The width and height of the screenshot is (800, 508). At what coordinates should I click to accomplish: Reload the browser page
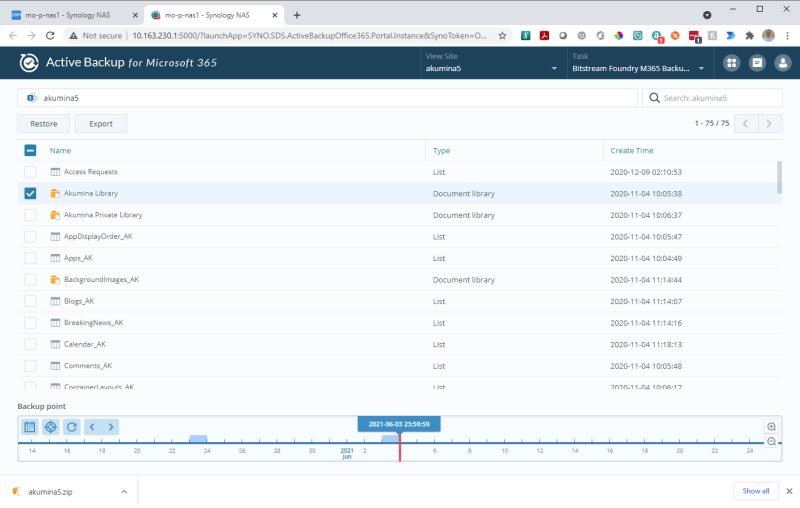pos(50,36)
